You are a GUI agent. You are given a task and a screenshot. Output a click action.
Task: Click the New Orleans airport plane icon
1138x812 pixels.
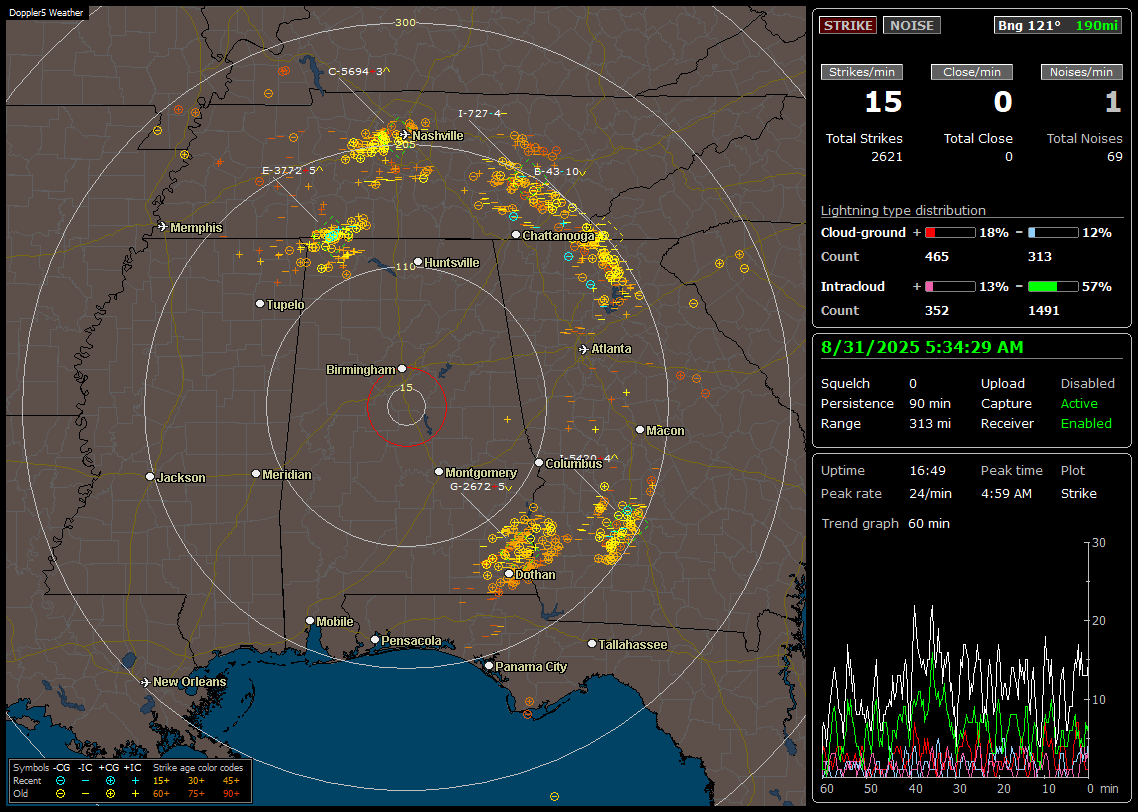[x=146, y=682]
